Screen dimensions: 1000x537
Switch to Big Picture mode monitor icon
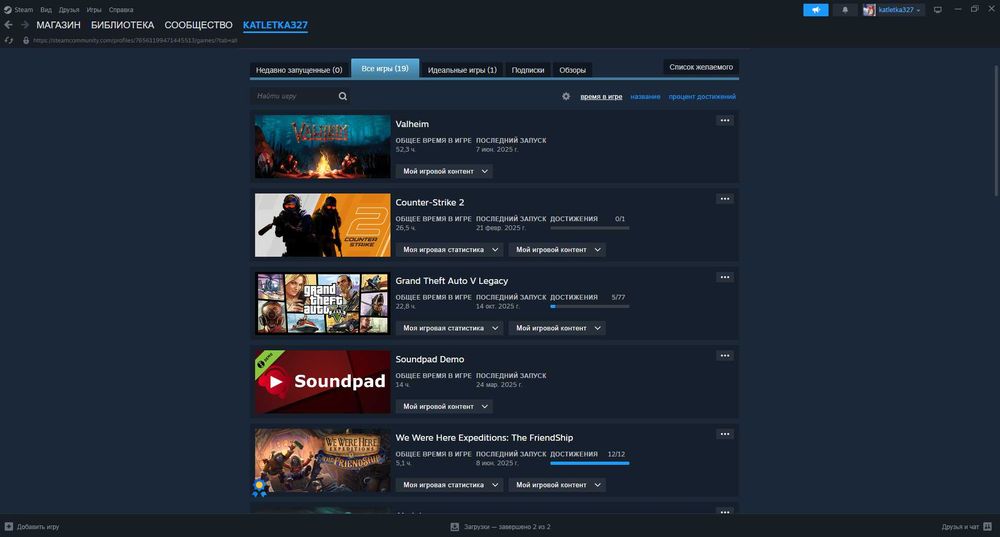pos(938,10)
